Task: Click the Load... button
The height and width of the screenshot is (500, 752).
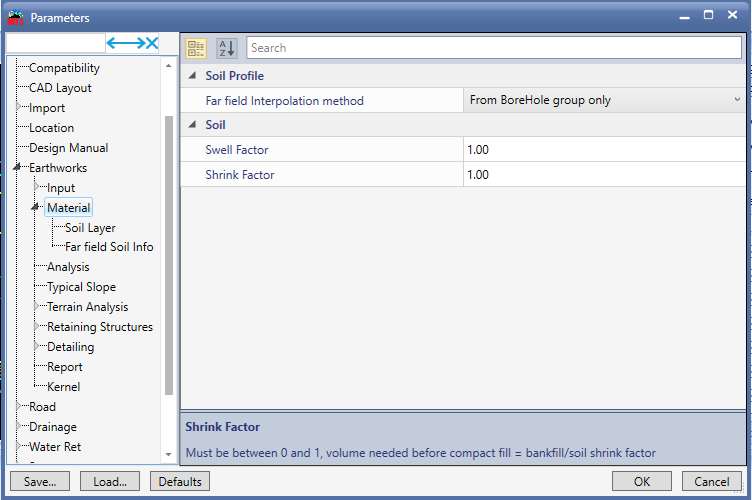Action: (110, 481)
